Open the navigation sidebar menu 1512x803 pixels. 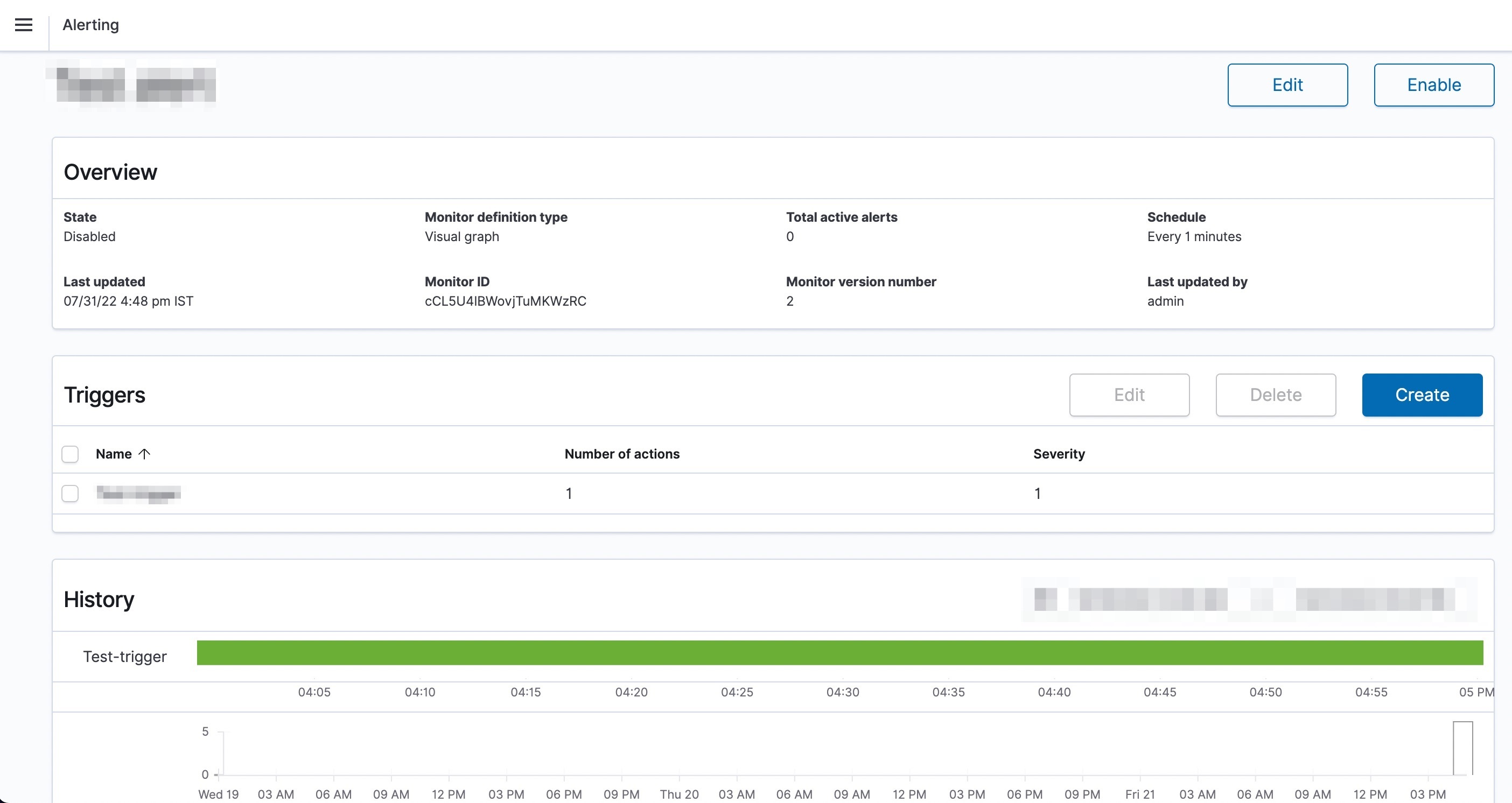coord(23,25)
